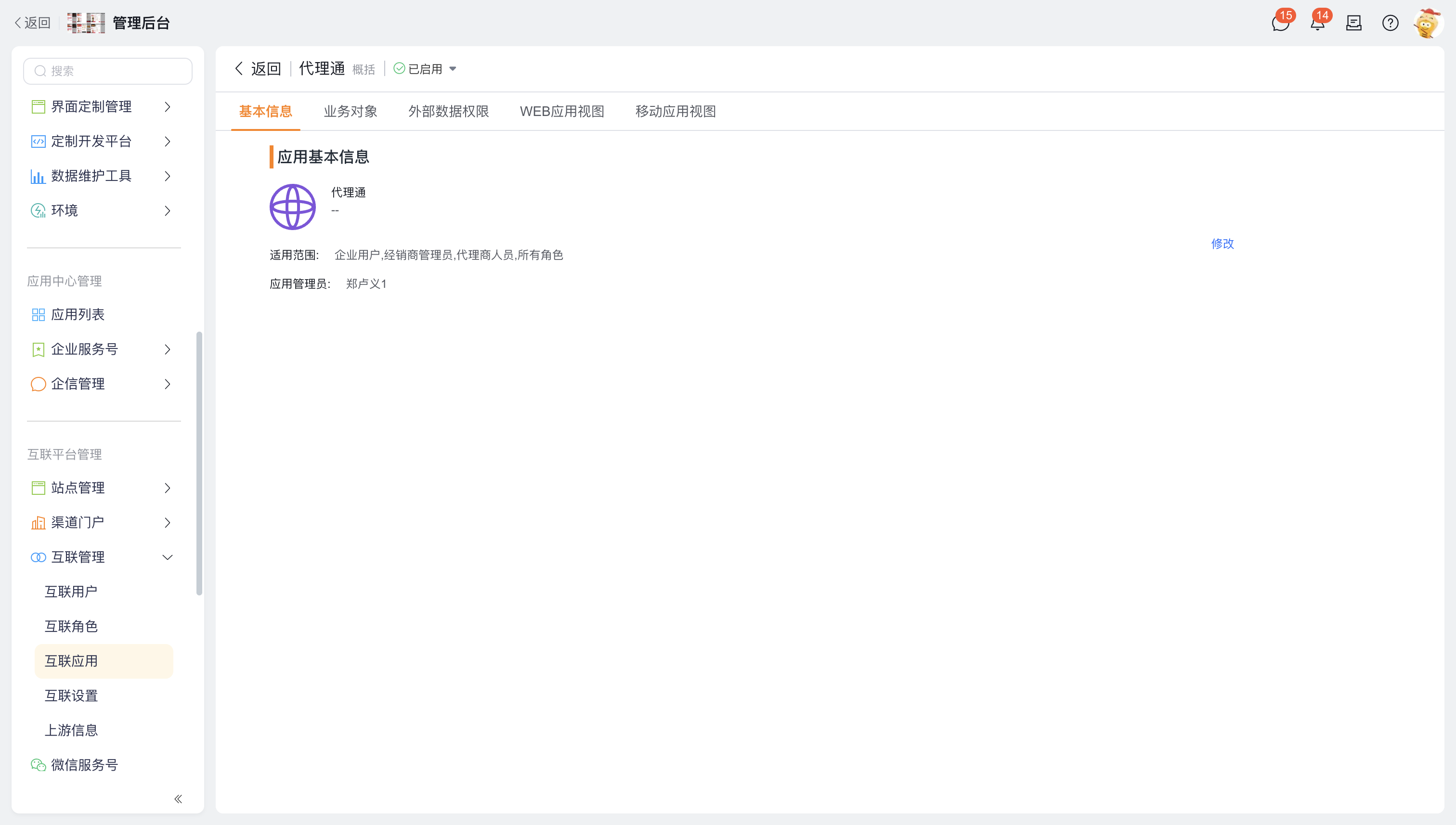Expand 数据维护工具 chevron
1456x825 pixels.
167,176
